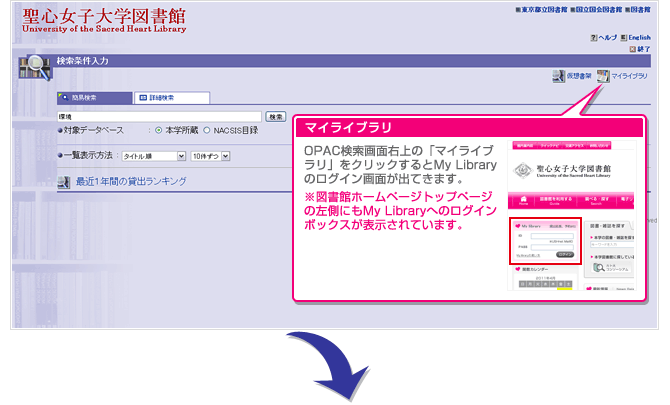Open the タイトル順 sort order dropdown
Screen dimensions: 670x405
pos(154,156)
